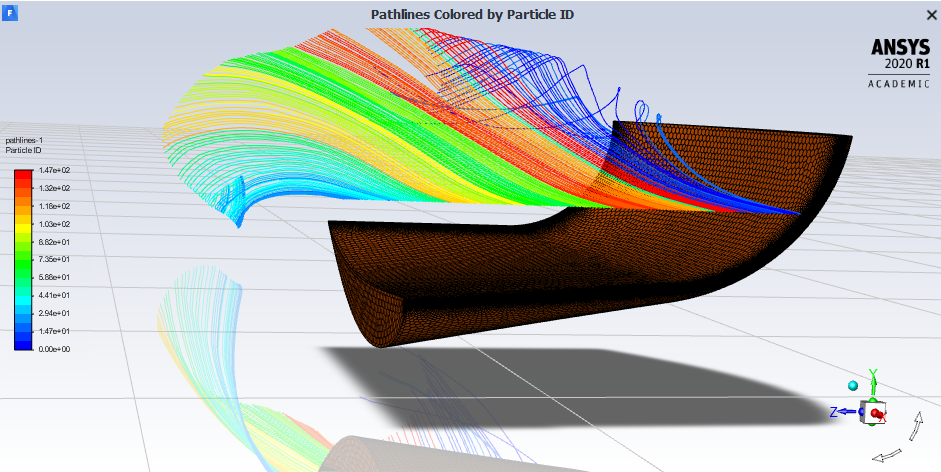Click the legend value 1.47e+01
Image resolution: width=941 pixels, height=472 pixels.
[x=54, y=331]
